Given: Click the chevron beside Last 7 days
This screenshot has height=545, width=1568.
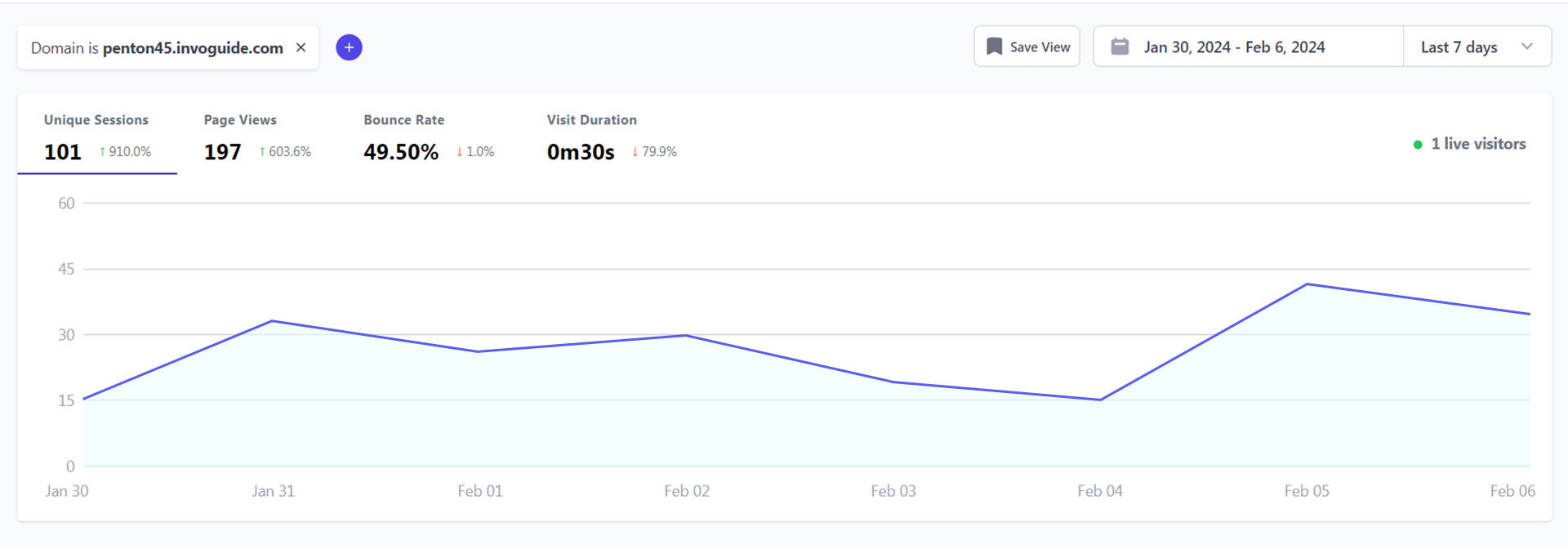Looking at the screenshot, I should tap(1526, 47).
